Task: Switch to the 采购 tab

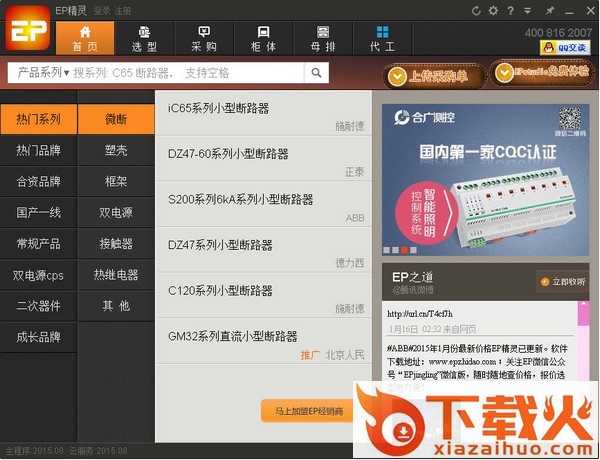Action: click(x=204, y=38)
